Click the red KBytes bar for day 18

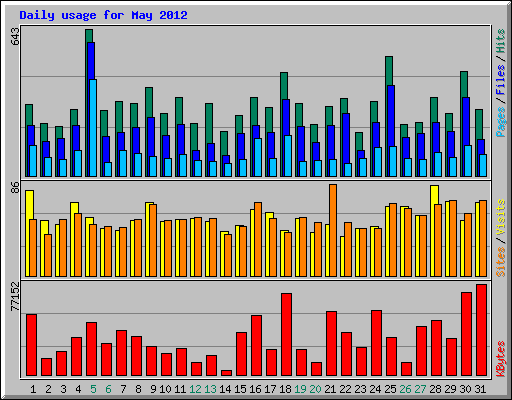click(286, 335)
